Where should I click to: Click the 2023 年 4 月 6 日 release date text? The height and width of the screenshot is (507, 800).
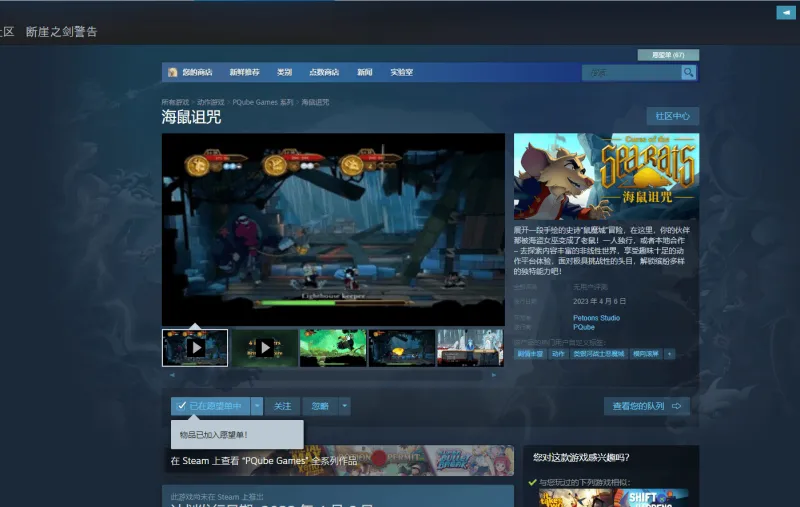pos(599,301)
